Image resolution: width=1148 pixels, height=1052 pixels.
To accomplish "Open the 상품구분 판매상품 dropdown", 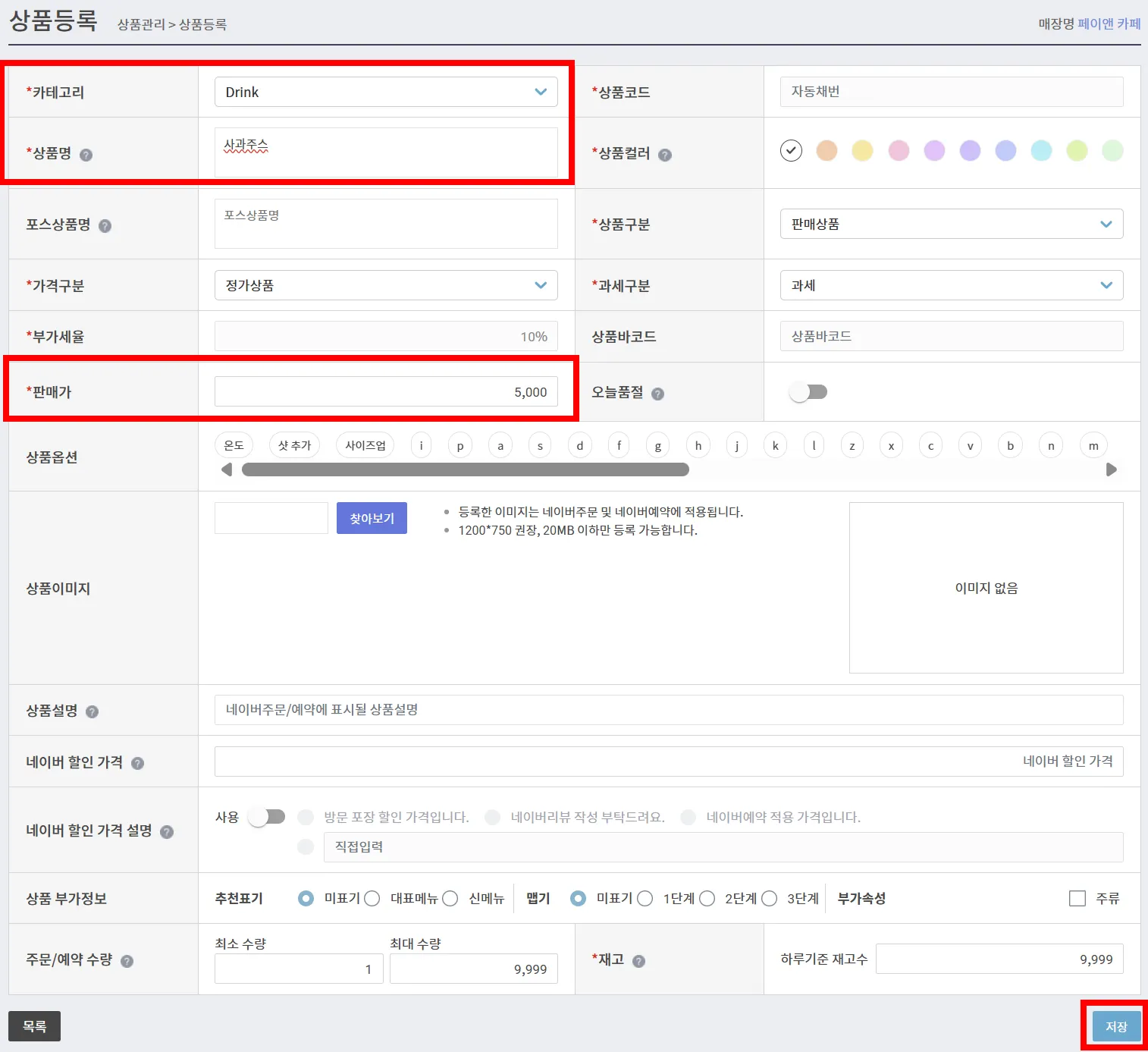I will 952,224.
